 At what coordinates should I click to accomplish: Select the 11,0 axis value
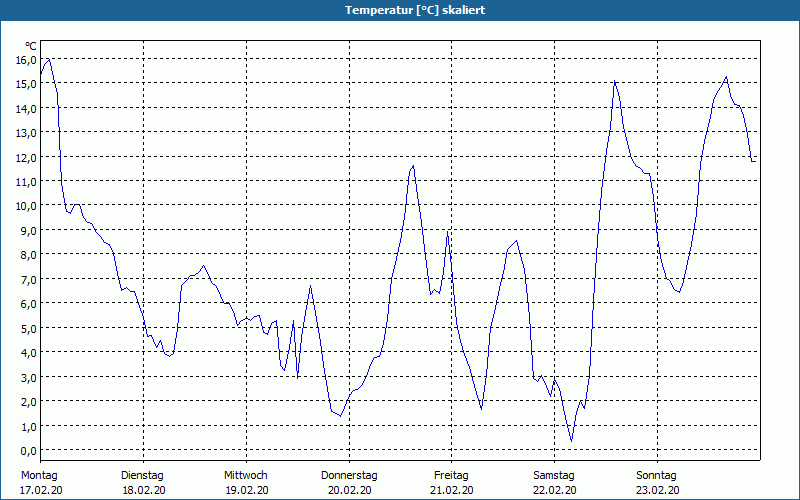click(26, 182)
